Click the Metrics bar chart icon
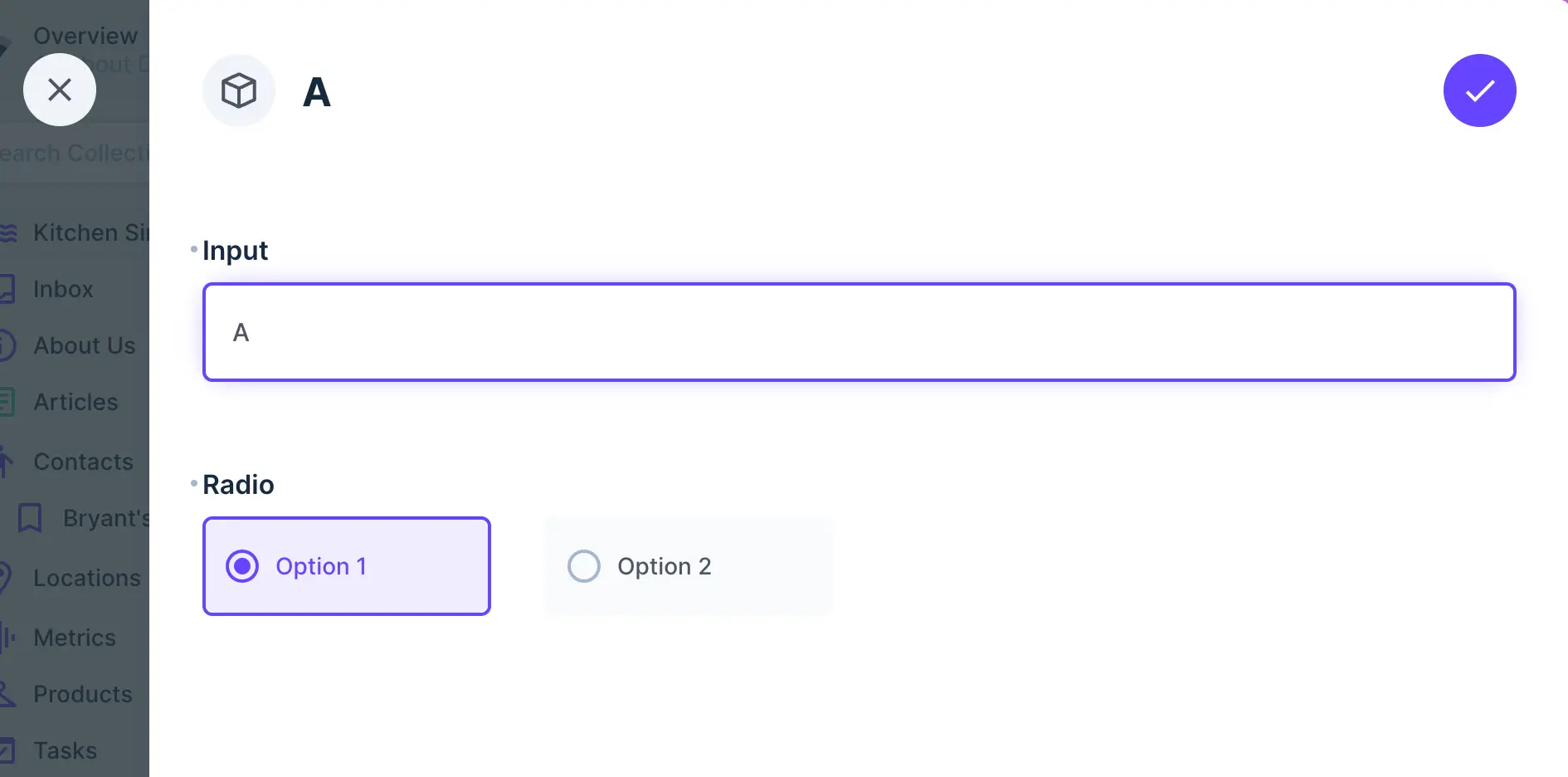 pos(8,638)
